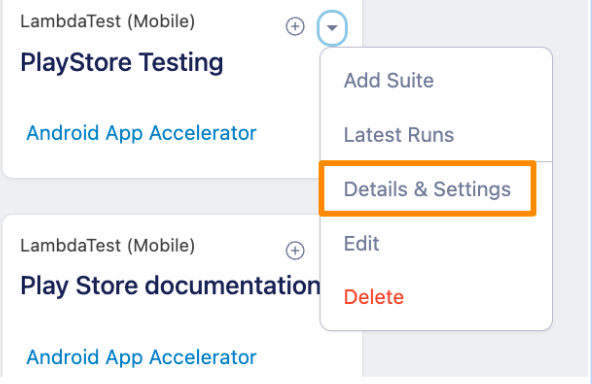Dismiss the menu via gray area beside it
592x384 pixels.
(570, 189)
